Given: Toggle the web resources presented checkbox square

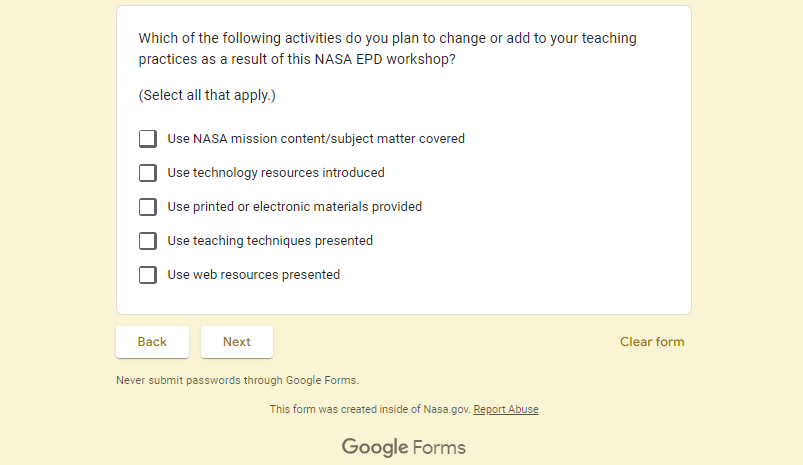Looking at the screenshot, I should point(148,275).
